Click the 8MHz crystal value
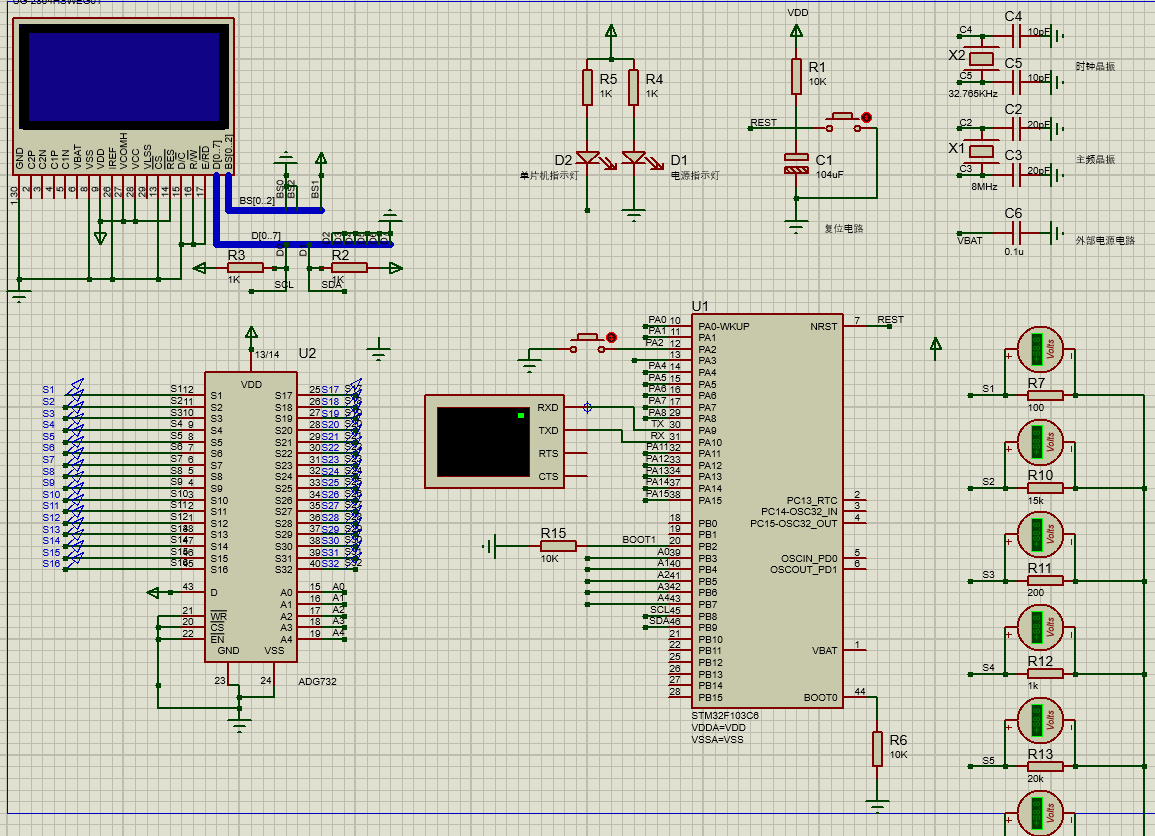 pos(984,186)
